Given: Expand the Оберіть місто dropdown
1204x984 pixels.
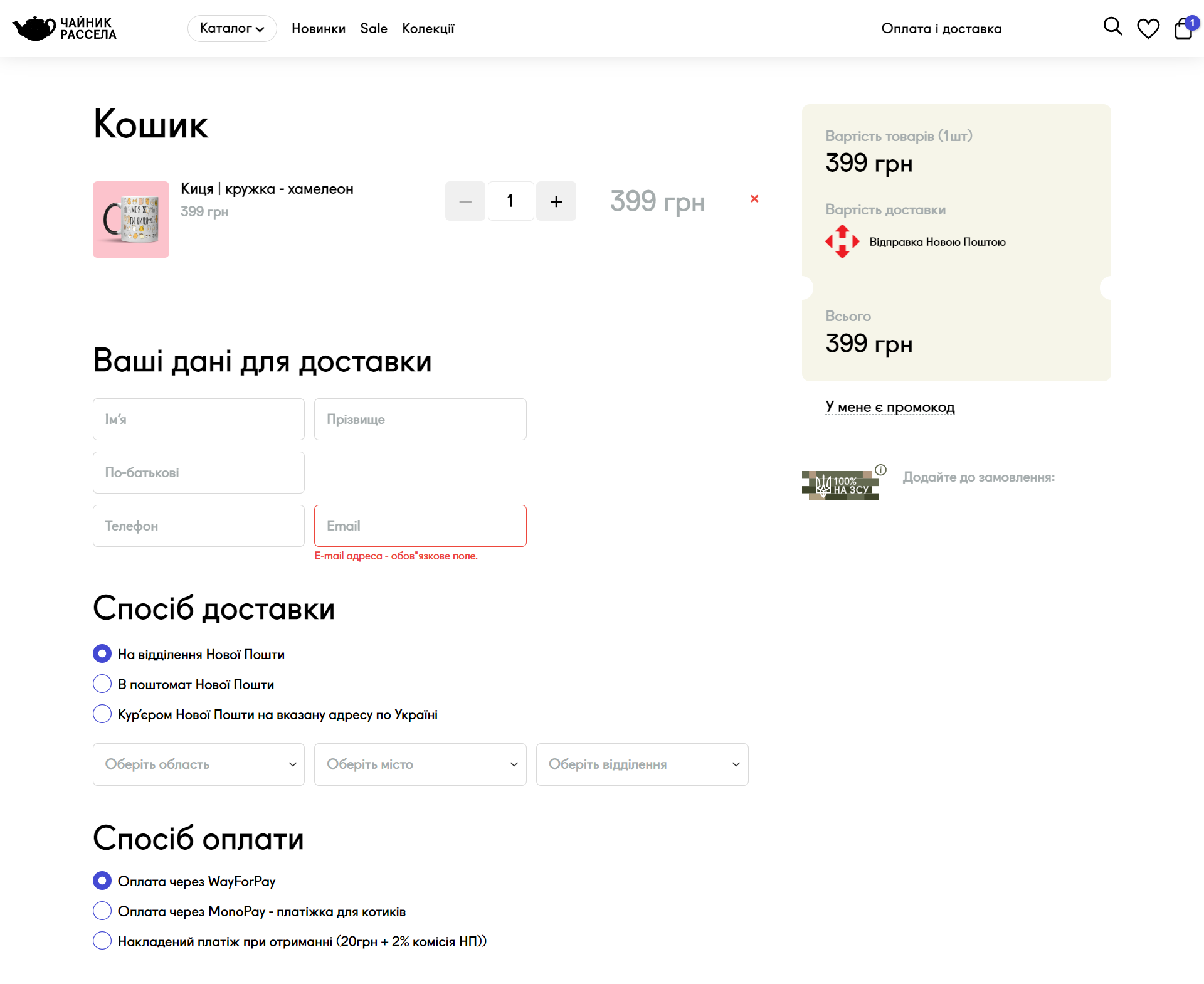Looking at the screenshot, I should 420,764.
